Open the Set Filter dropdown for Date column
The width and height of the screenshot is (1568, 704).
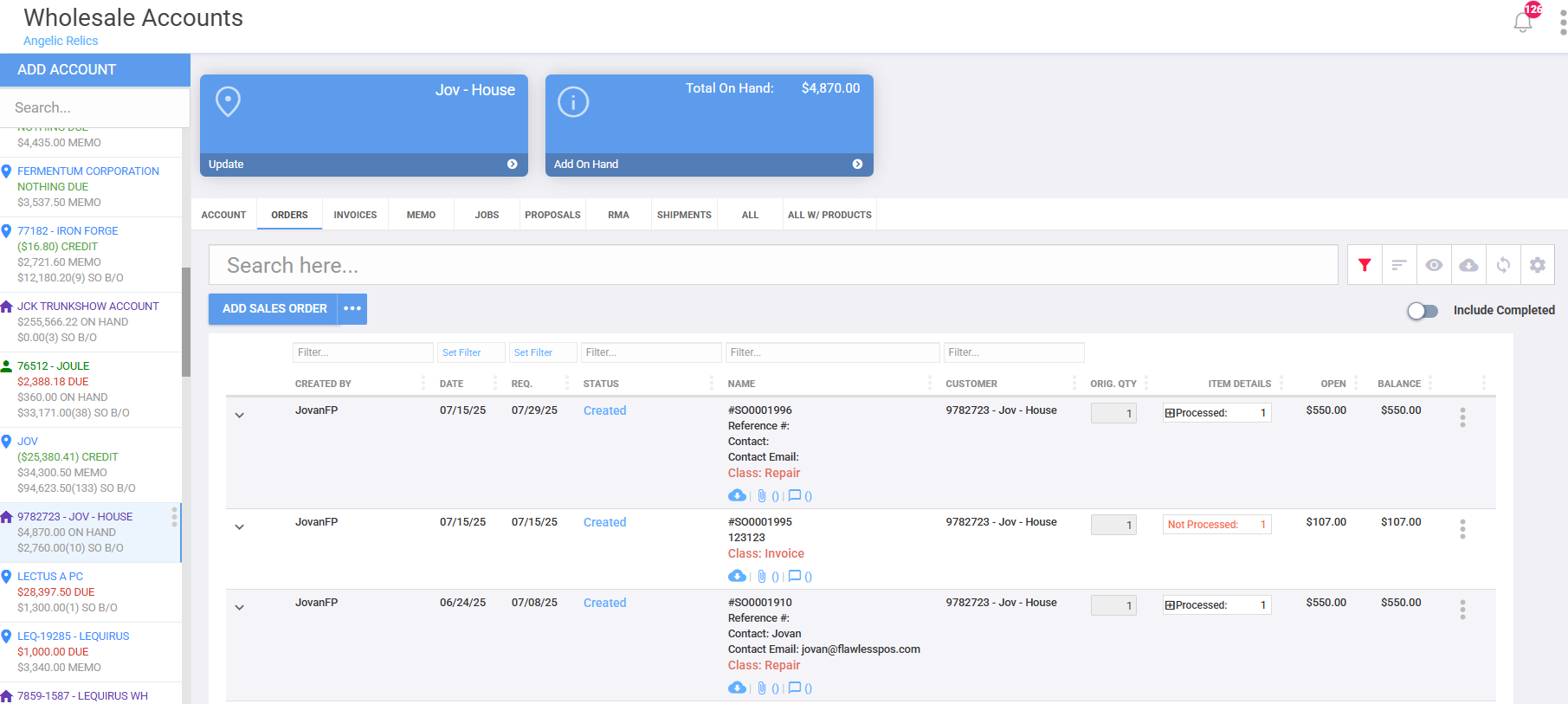tap(471, 352)
